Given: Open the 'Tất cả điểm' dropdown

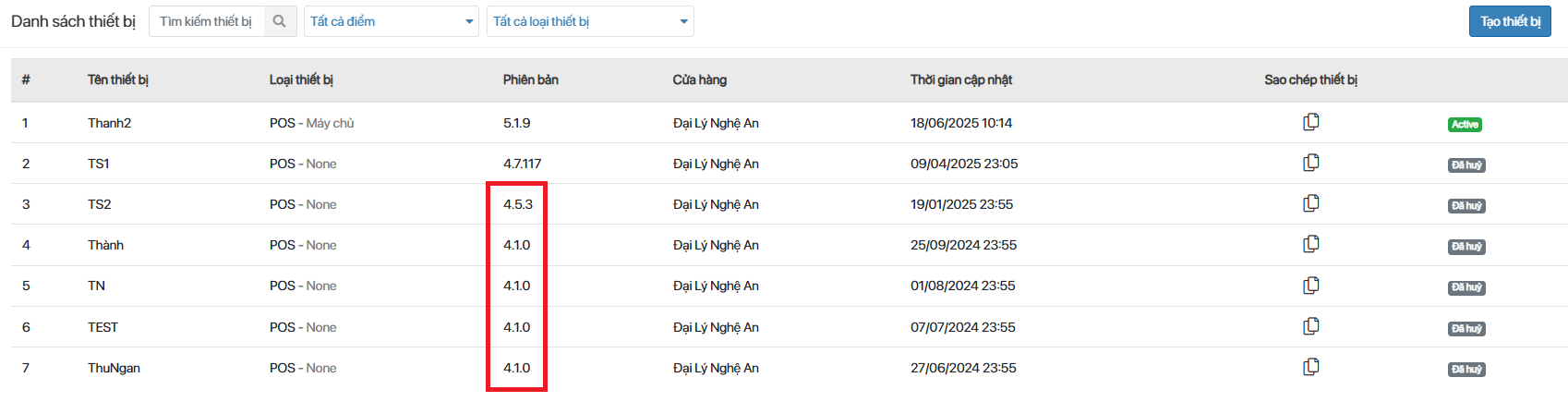Looking at the screenshot, I should (x=392, y=21).
